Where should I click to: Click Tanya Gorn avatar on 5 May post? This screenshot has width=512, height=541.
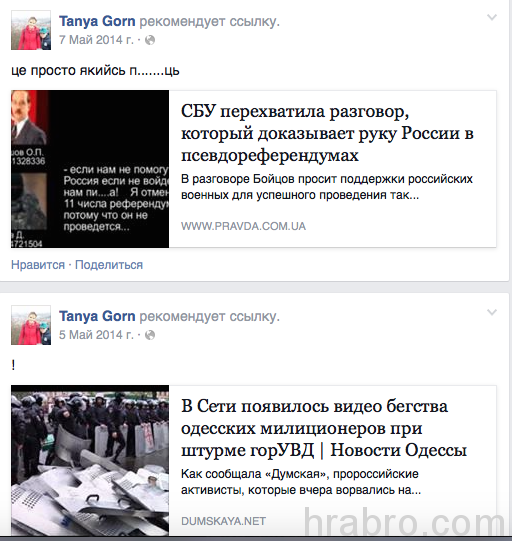[31, 325]
